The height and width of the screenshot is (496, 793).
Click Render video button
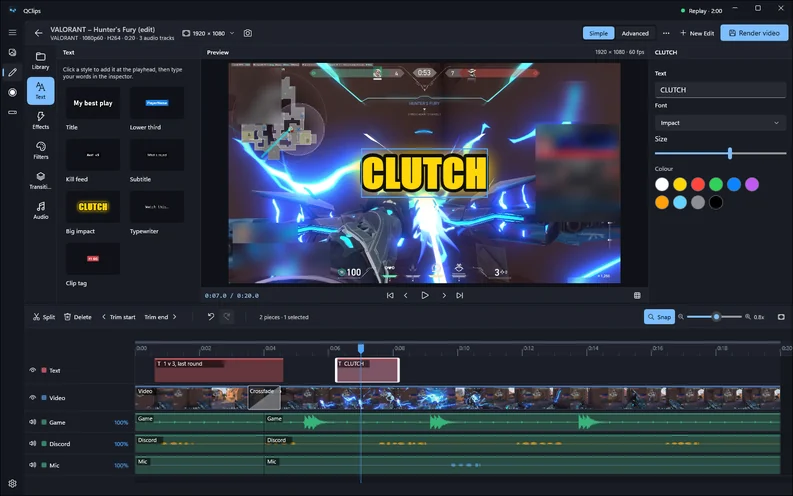[x=754, y=33]
